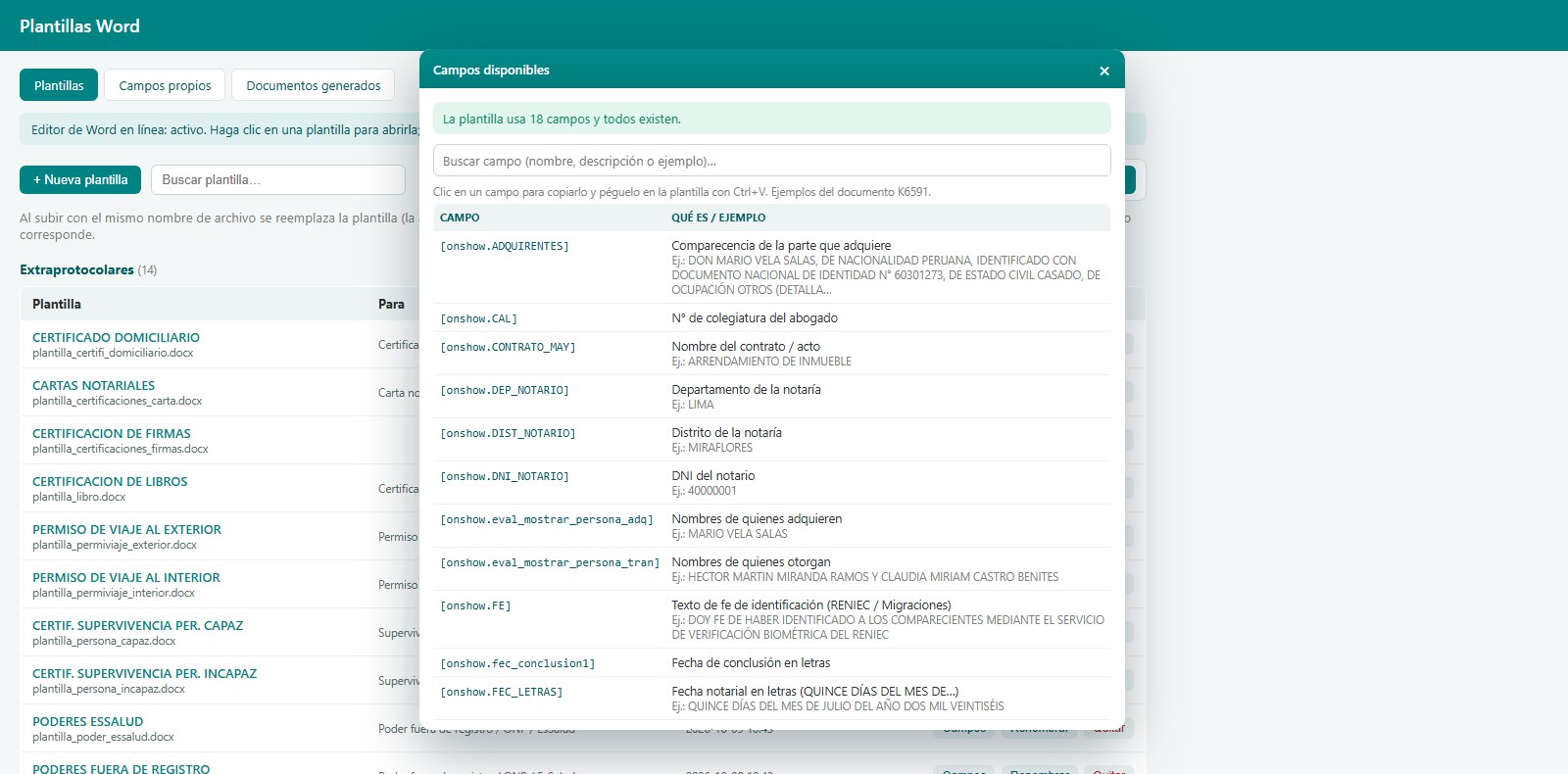Open the Campos propios tab
The width and height of the screenshot is (1568, 774).
tap(165, 85)
